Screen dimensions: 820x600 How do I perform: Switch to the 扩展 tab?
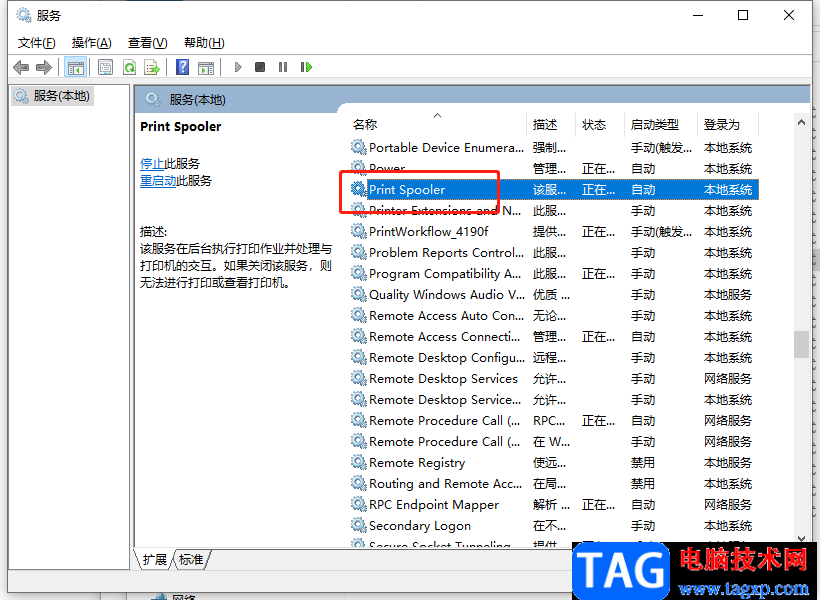coord(154,560)
